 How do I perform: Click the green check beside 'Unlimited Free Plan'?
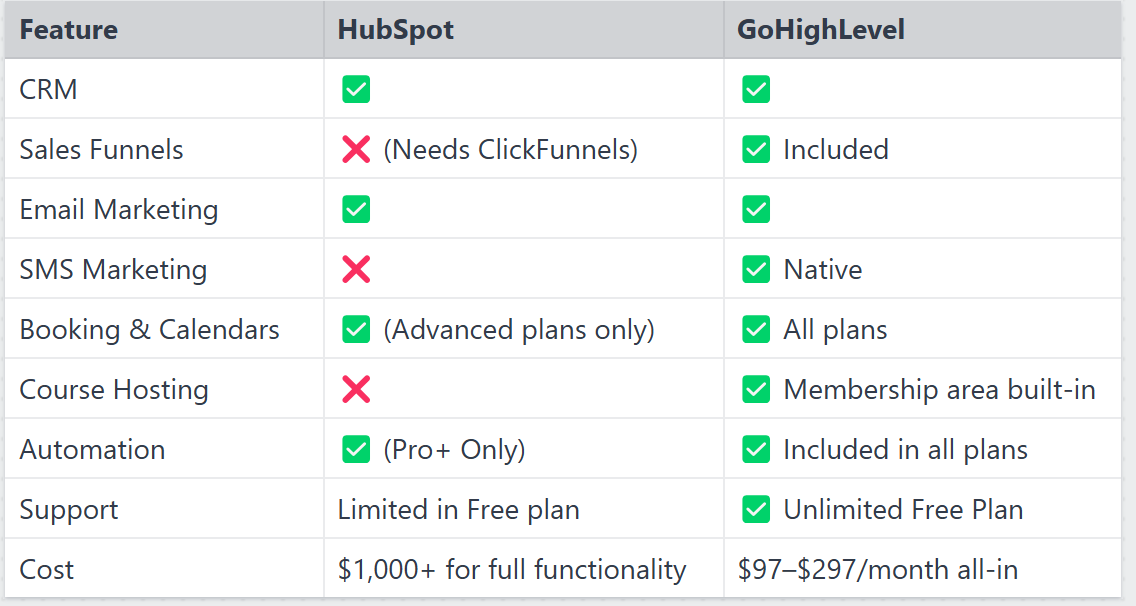click(x=756, y=510)
